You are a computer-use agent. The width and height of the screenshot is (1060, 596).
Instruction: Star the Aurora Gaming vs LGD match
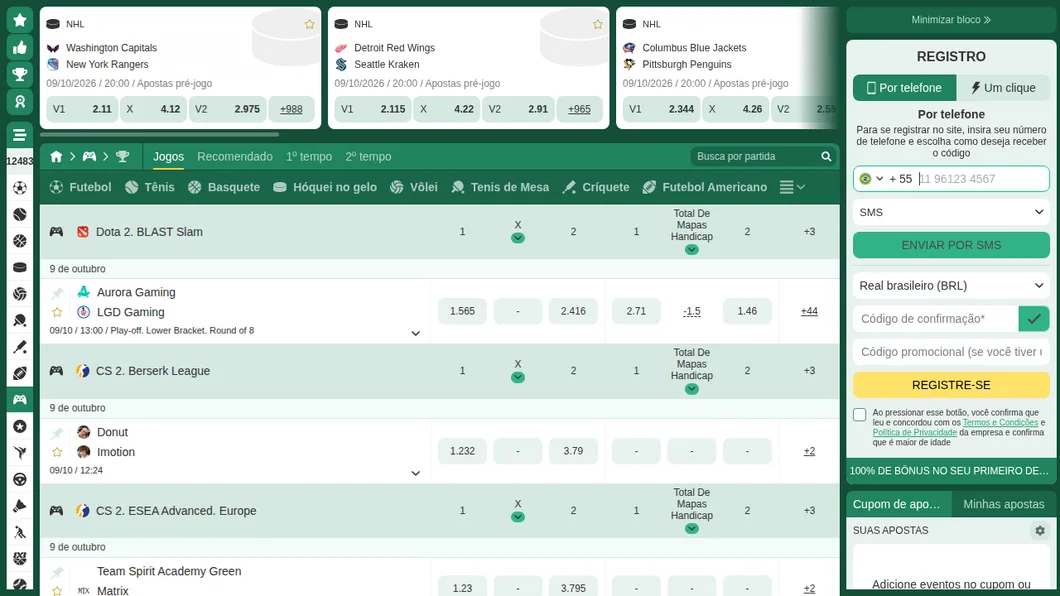[x=57, y=312]
